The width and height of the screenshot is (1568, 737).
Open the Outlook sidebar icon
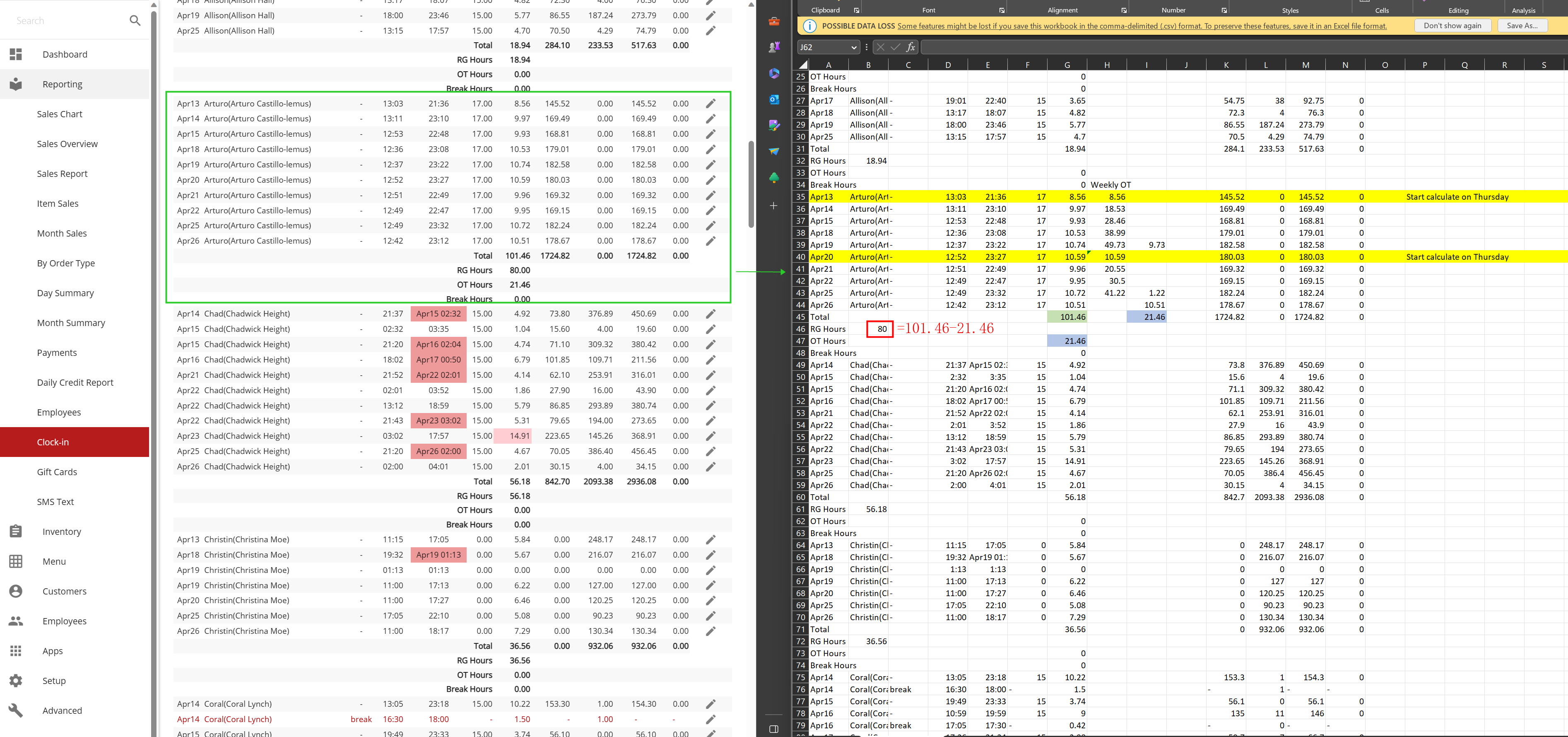[x=774, y=99]
